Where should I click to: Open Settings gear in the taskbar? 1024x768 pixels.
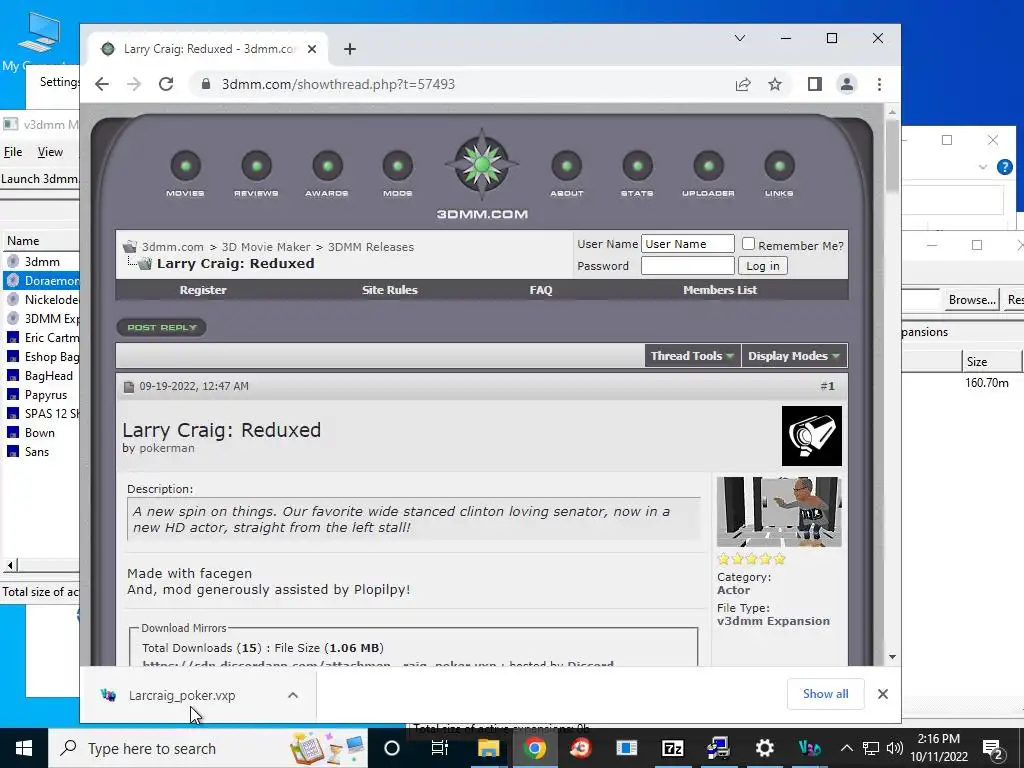pos(765,748)
